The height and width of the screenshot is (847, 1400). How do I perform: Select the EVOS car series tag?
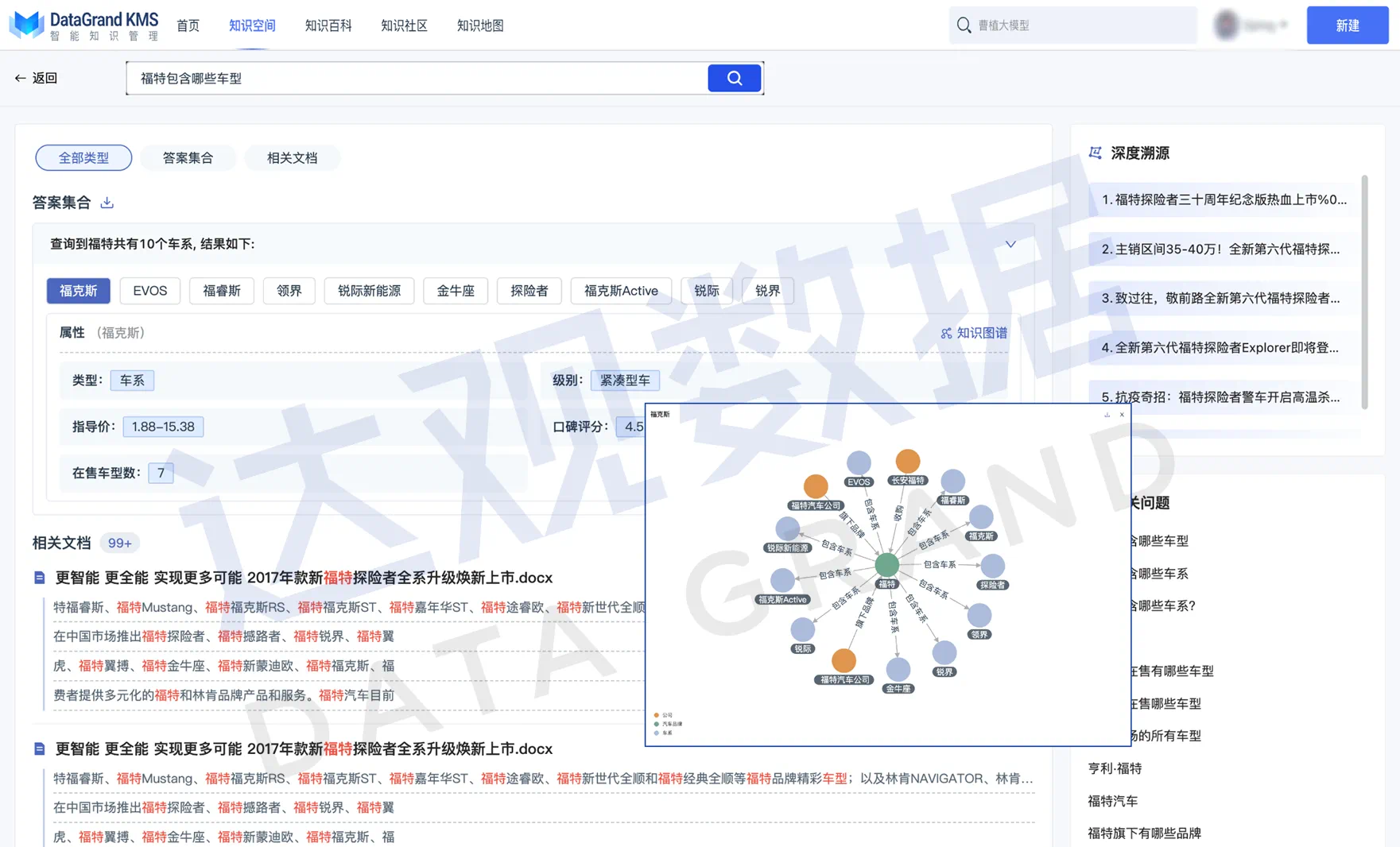pyautogui.click(x=149, y=291)
